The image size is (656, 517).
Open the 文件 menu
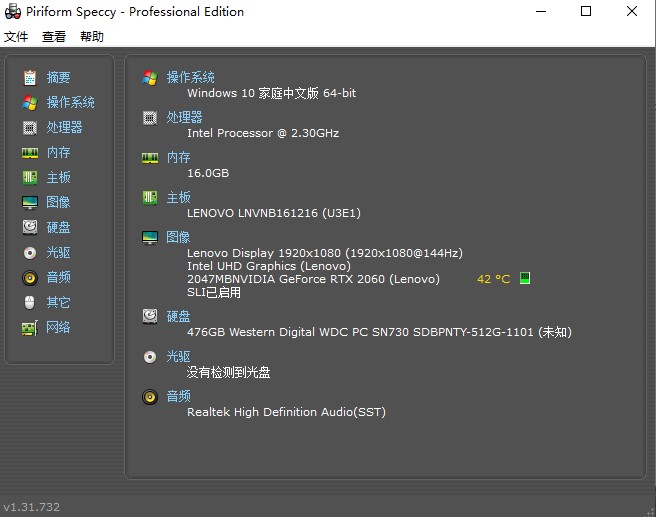pos(16,37)
